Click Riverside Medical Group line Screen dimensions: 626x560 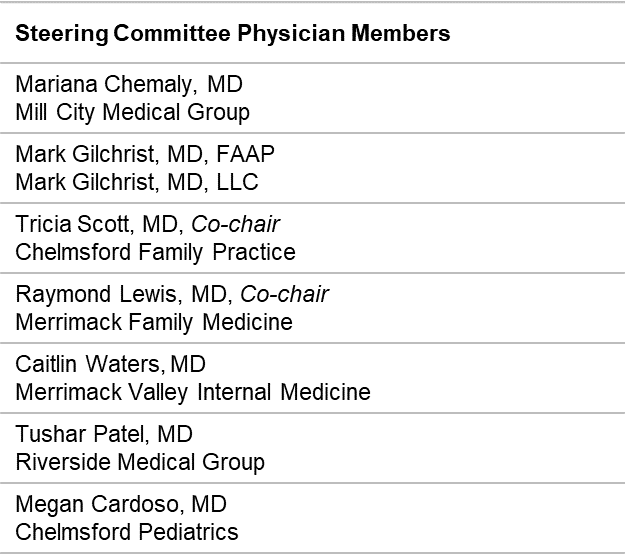click(140, 463)
